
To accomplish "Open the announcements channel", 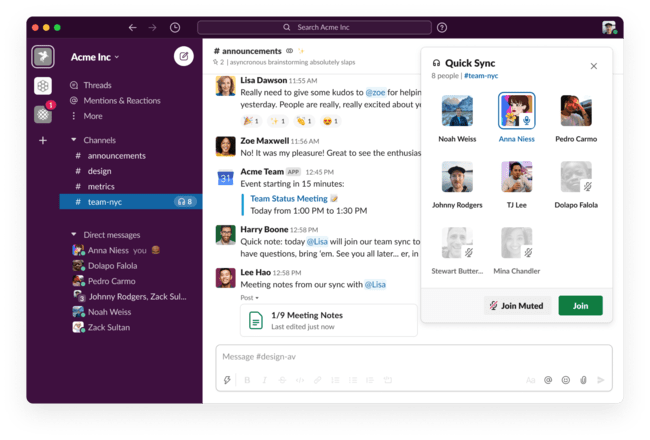I will click(131, 156).
